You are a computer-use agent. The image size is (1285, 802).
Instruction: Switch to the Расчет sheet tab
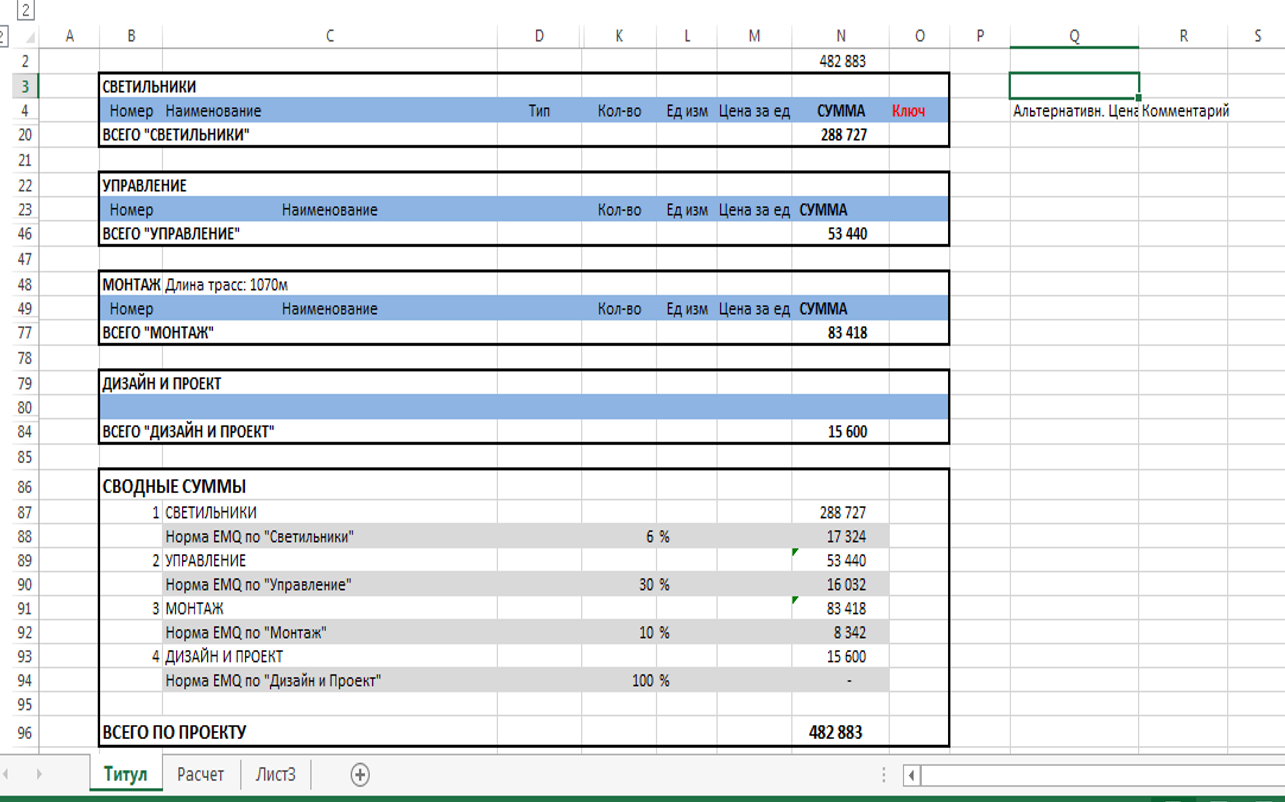point(200,774)
